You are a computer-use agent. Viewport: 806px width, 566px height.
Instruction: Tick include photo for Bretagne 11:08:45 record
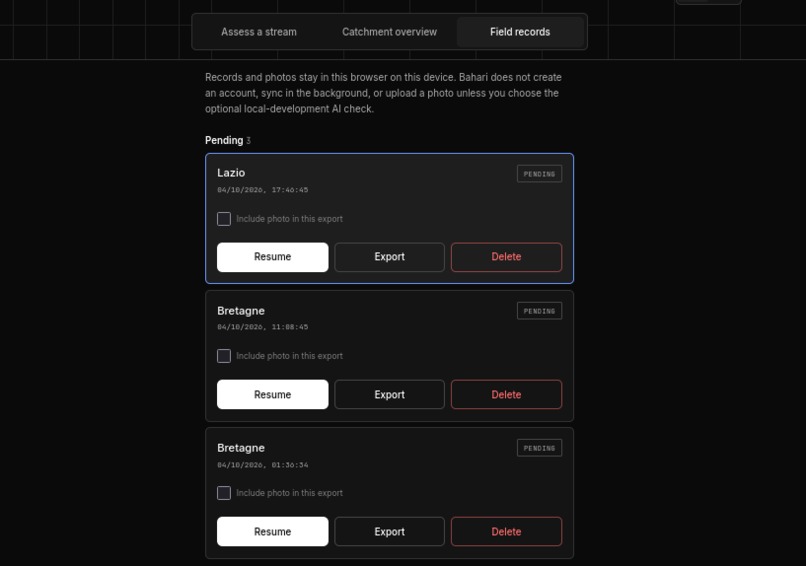pos(224,356)
